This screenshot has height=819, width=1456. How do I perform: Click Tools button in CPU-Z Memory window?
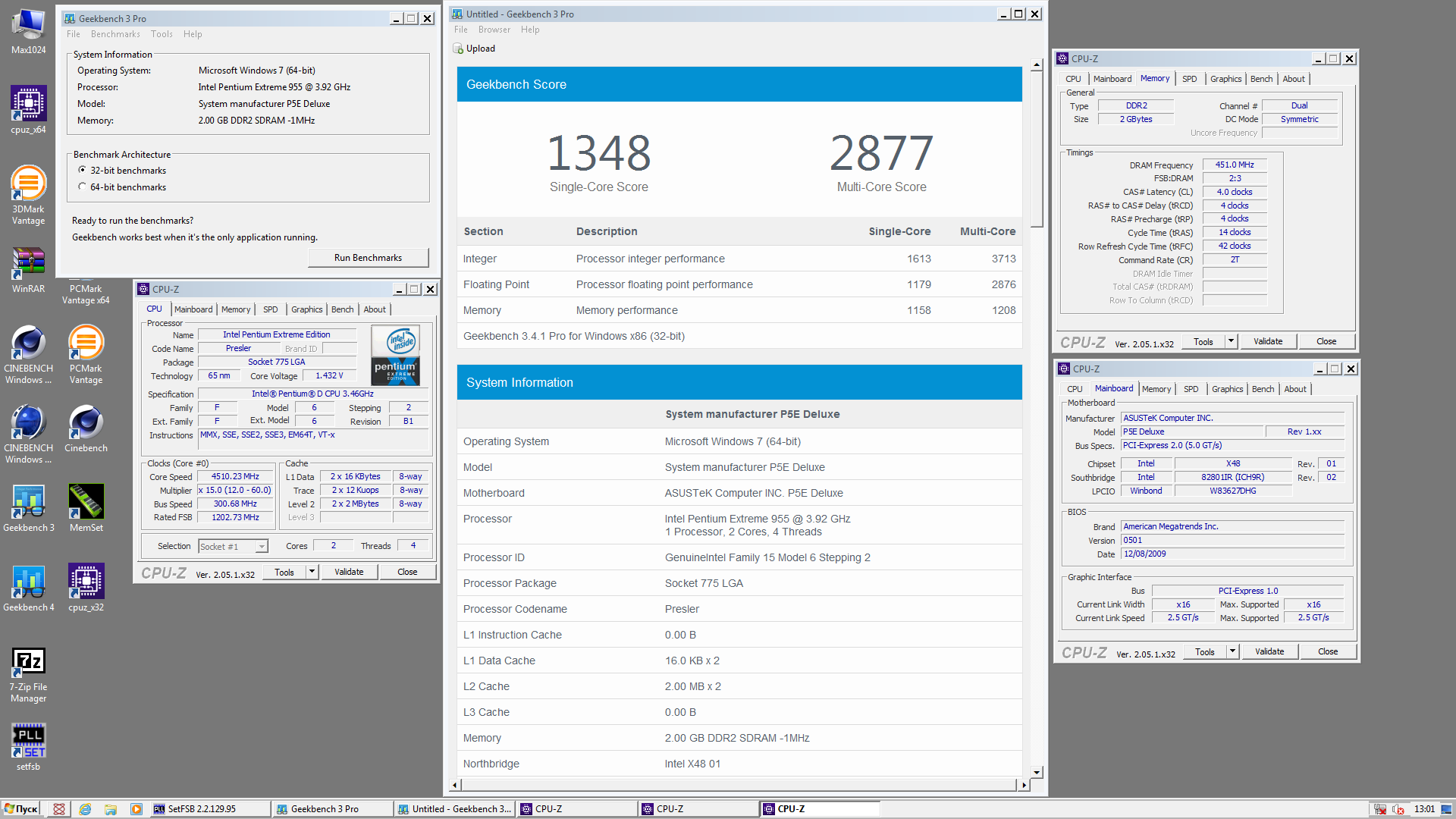pyautogui.click(x=1203, y=341)
